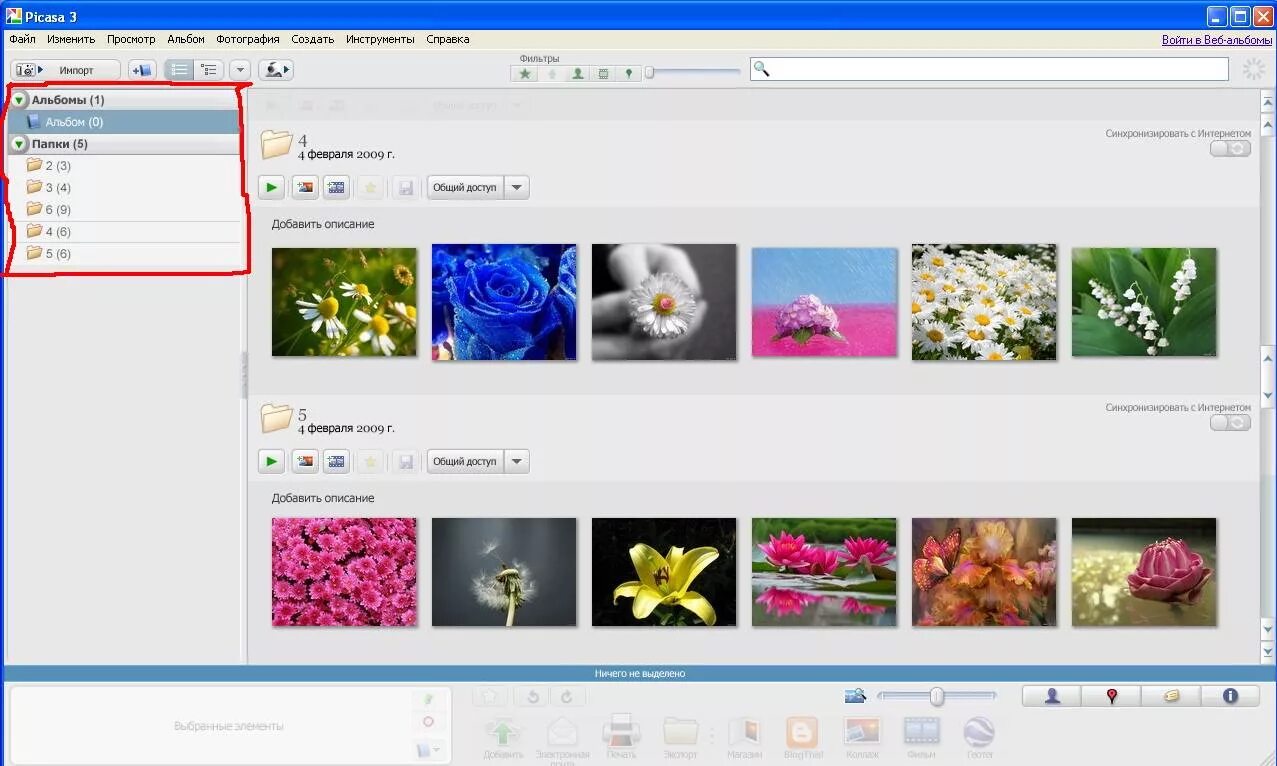Select folder 2 (3) in sidebar

(124, 166)
